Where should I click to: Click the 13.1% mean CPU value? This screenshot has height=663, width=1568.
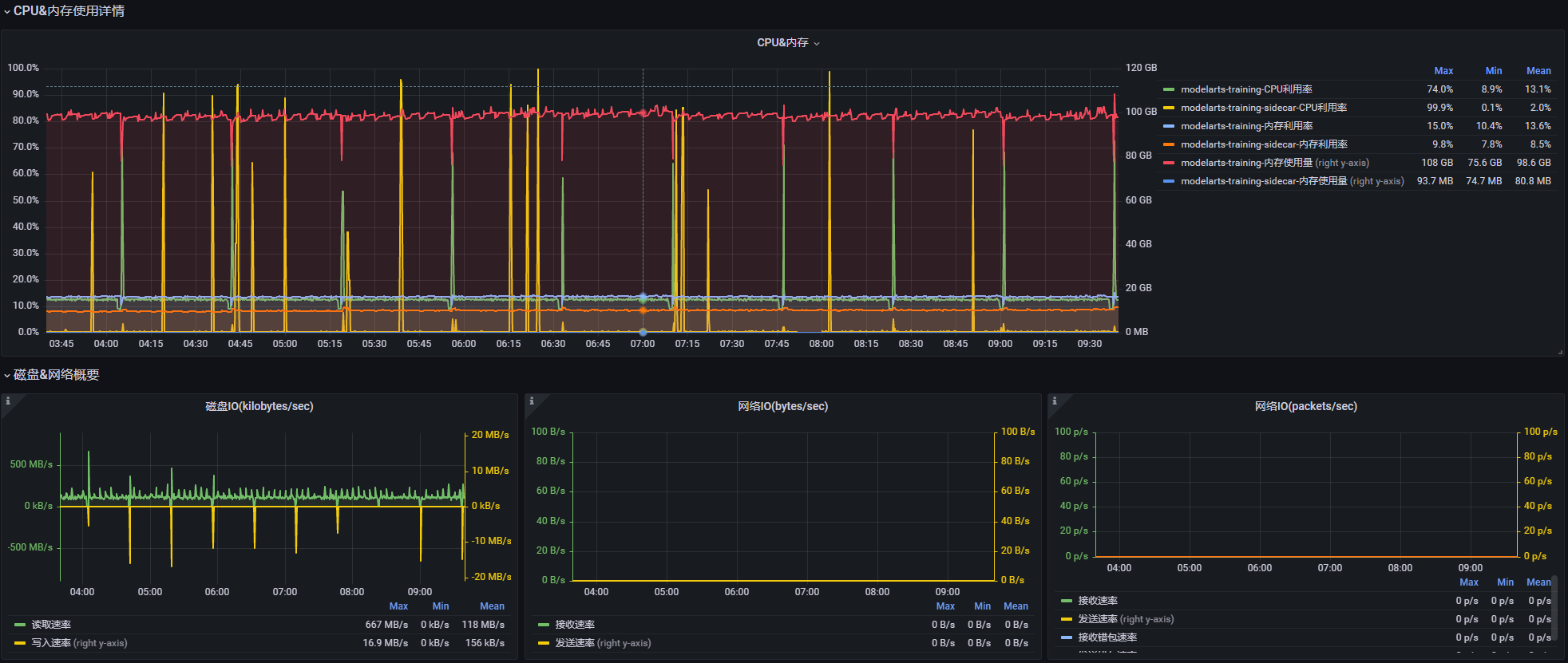pyautogui.click(x=1538, y=89)
